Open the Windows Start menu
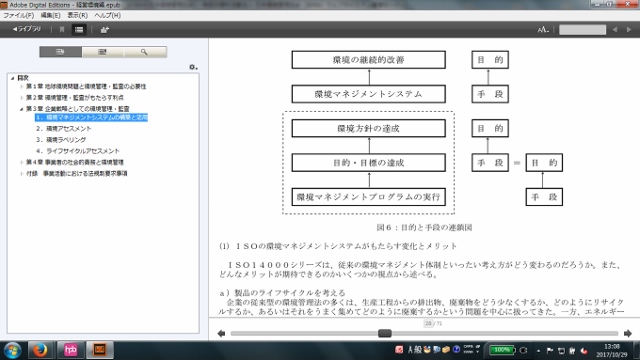This screenshot has width=640, height=360. click(13, 350)
